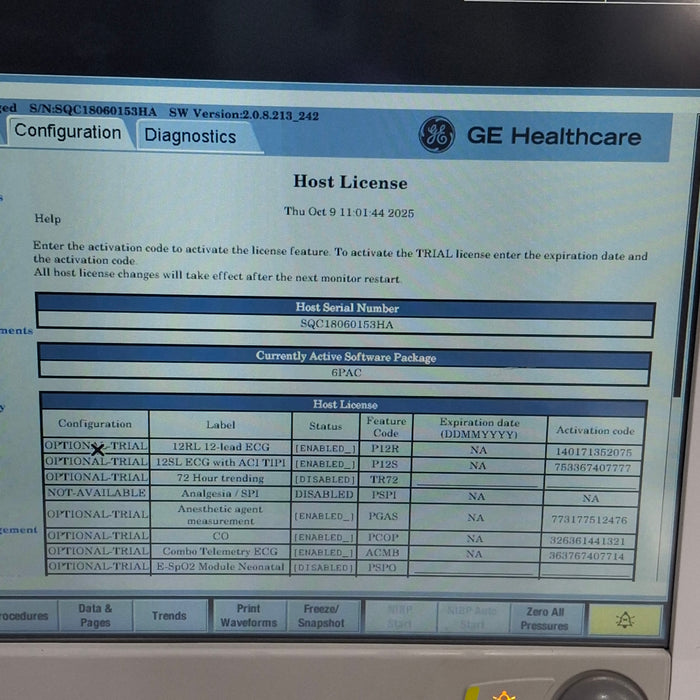Open the Data & Pages menu

[x=95, y=616]
